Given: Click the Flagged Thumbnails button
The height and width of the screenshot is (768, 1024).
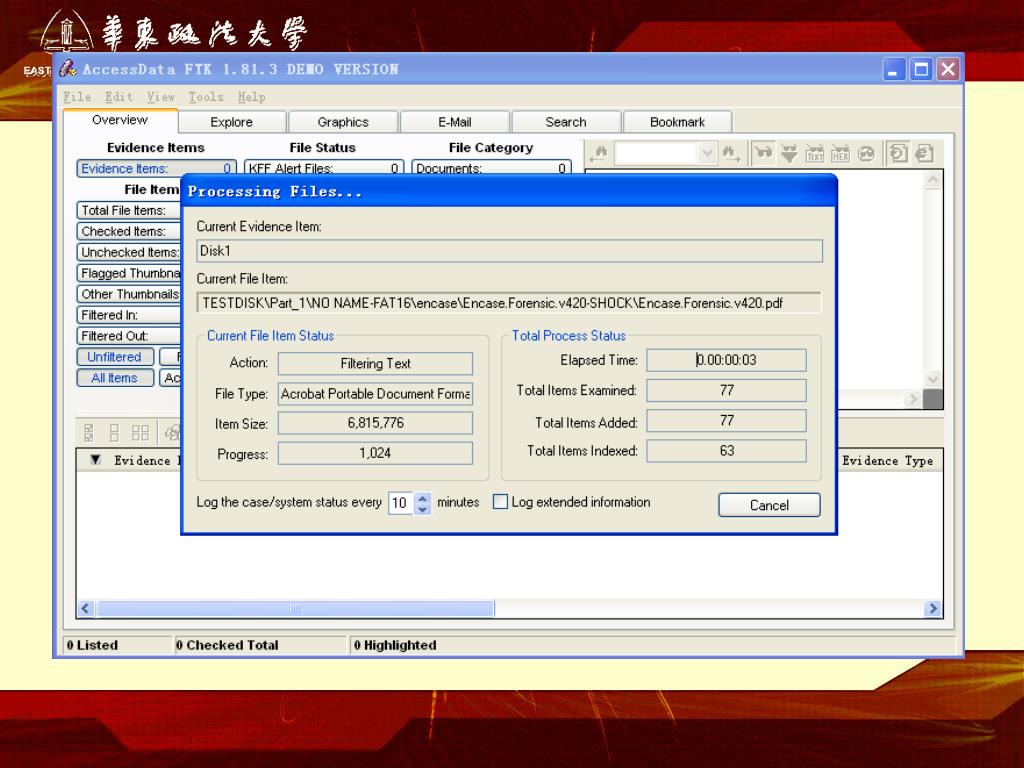Looking at the screenshot, I should click(129, 273).
